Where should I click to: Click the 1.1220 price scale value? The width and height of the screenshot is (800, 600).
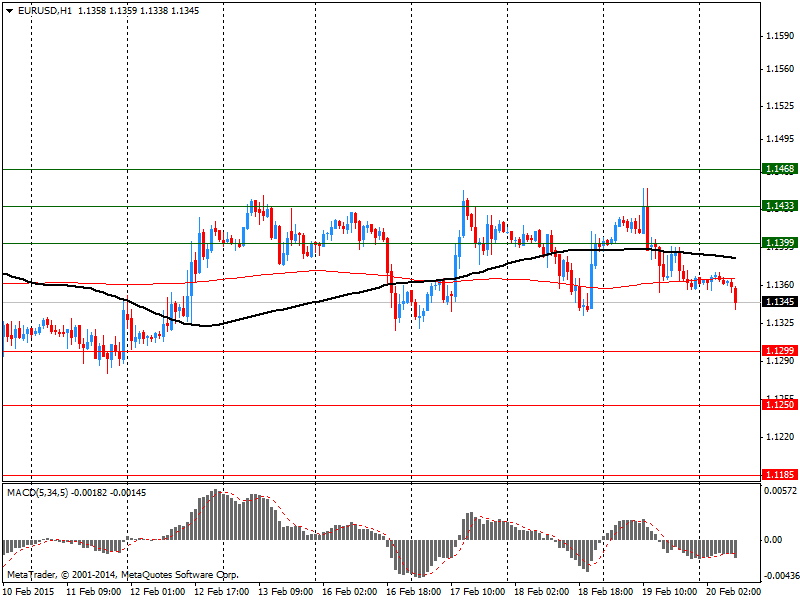780,437
